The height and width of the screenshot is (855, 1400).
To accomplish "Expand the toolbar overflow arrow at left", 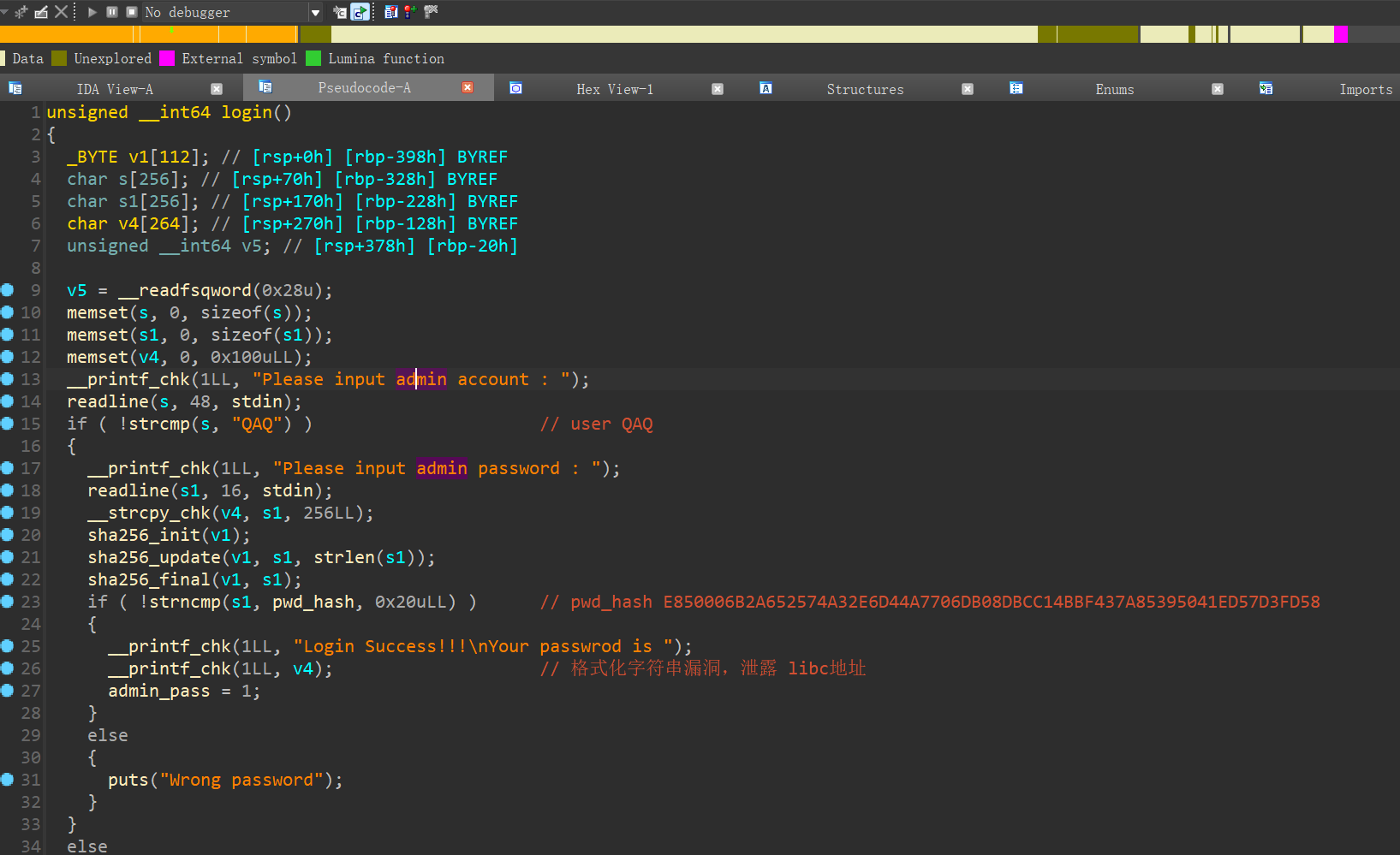I will tap(4, 12).
